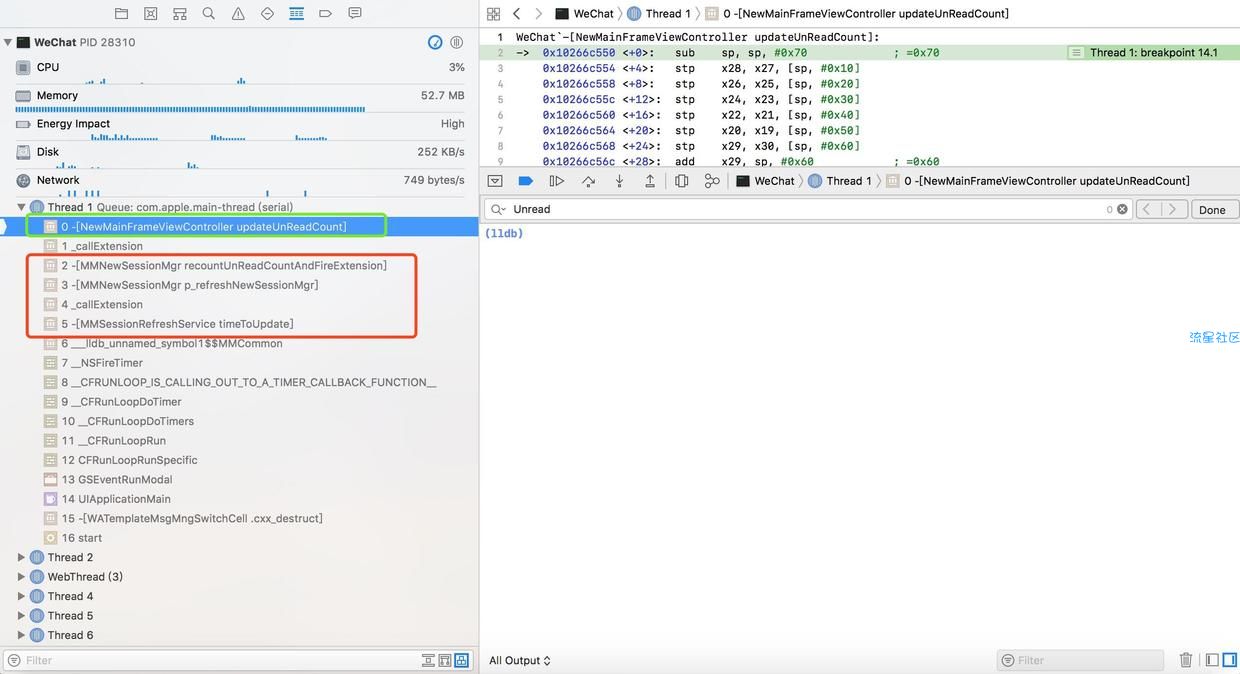This screenshot has width=1240, height=674.
Task: Open the Source Control navigator icon
Action: 150,14
